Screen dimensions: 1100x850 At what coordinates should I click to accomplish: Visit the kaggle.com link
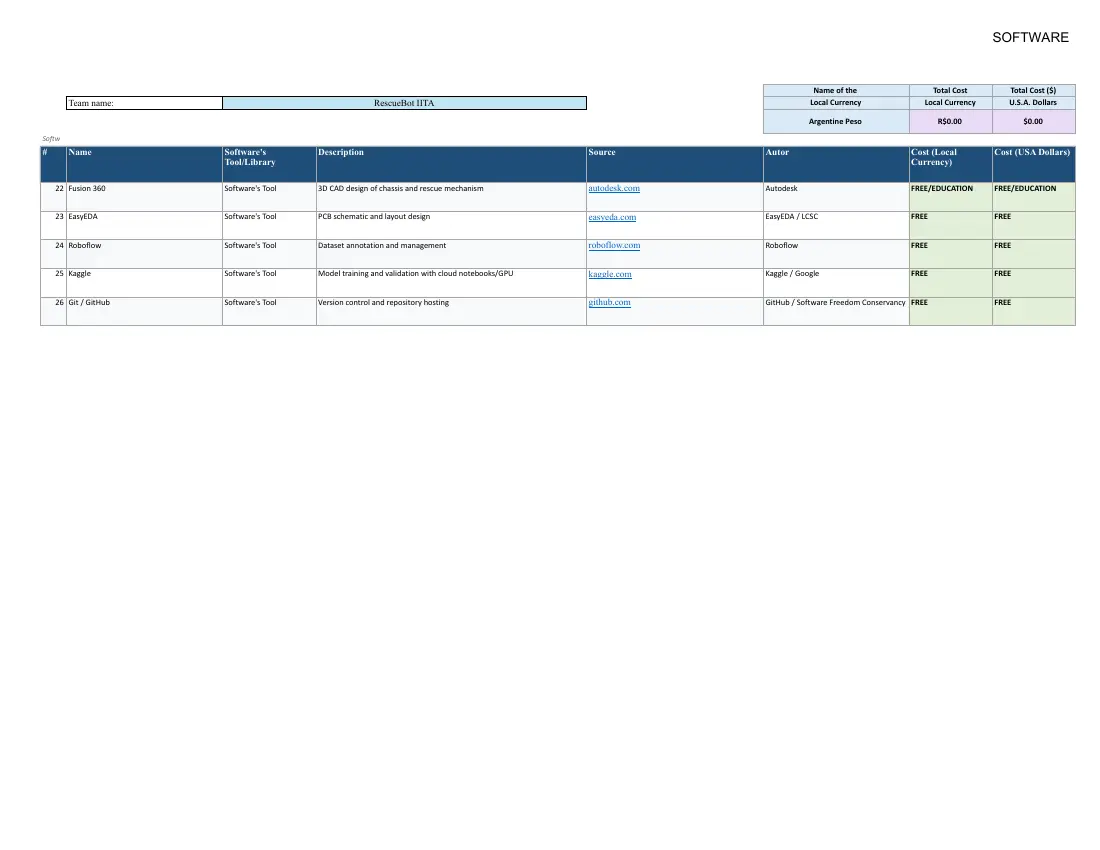click(x=610, y=274)
